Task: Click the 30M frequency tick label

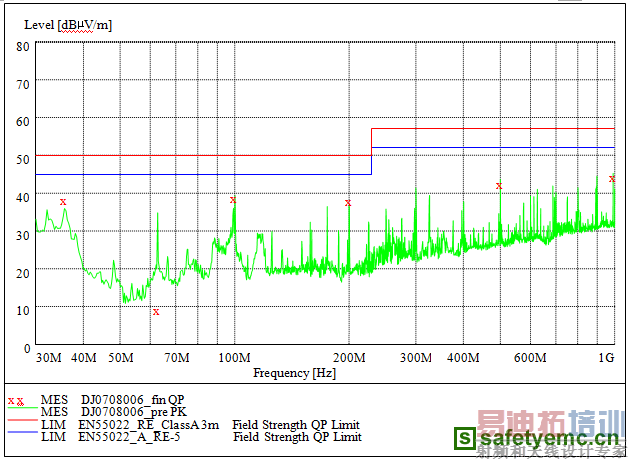Action: click(49, 357)
